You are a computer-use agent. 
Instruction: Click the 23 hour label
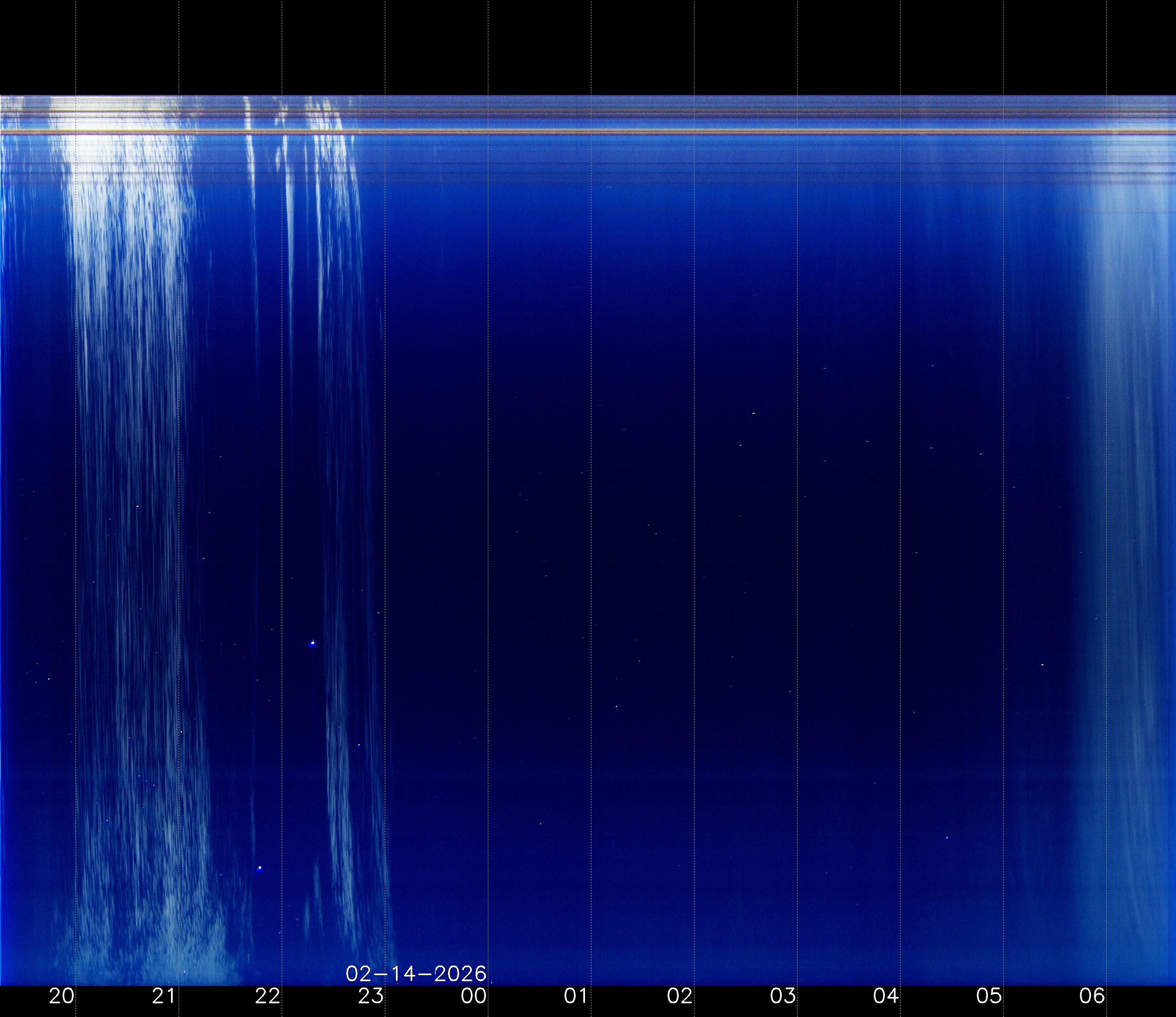pos(371,996)
